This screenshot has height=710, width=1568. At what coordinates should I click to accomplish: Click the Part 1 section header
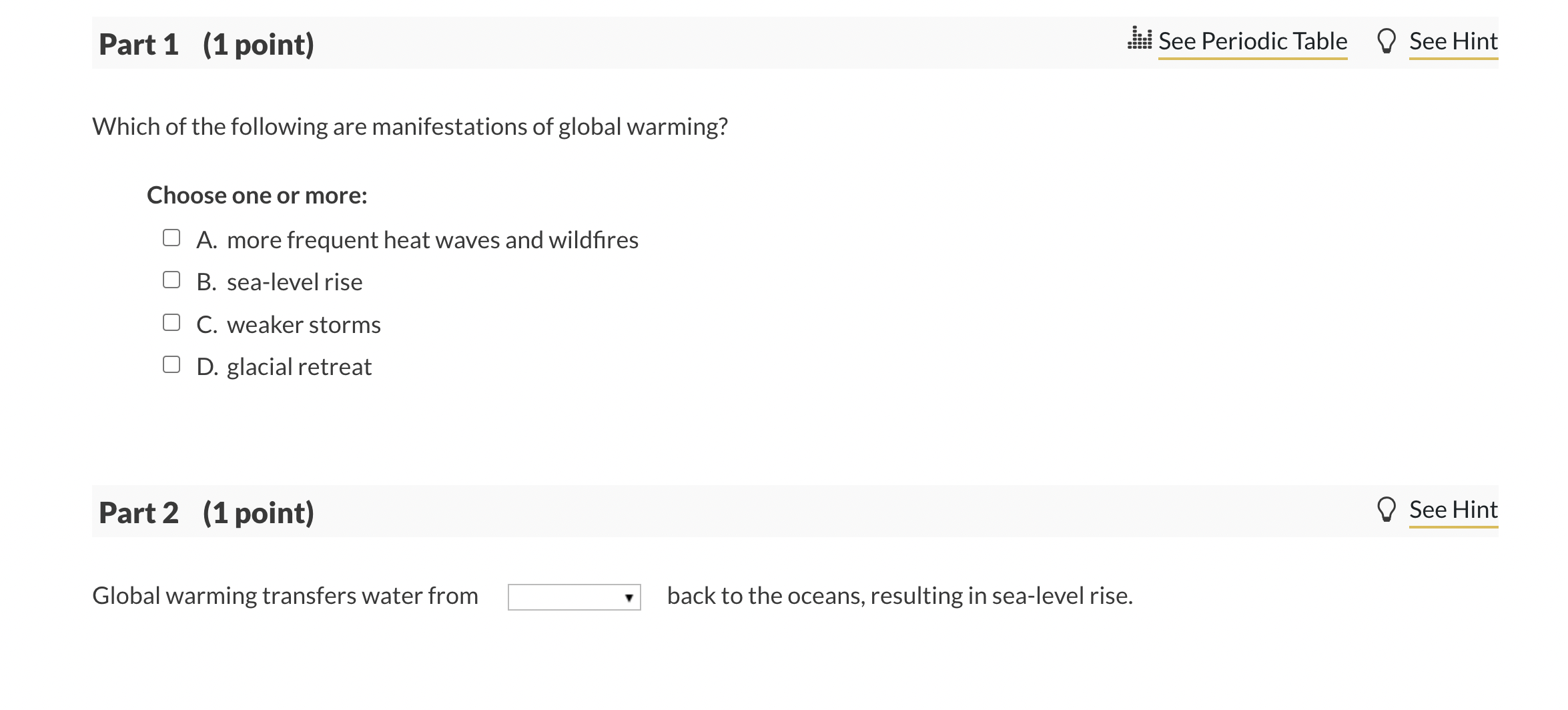(x=201, y=44)
